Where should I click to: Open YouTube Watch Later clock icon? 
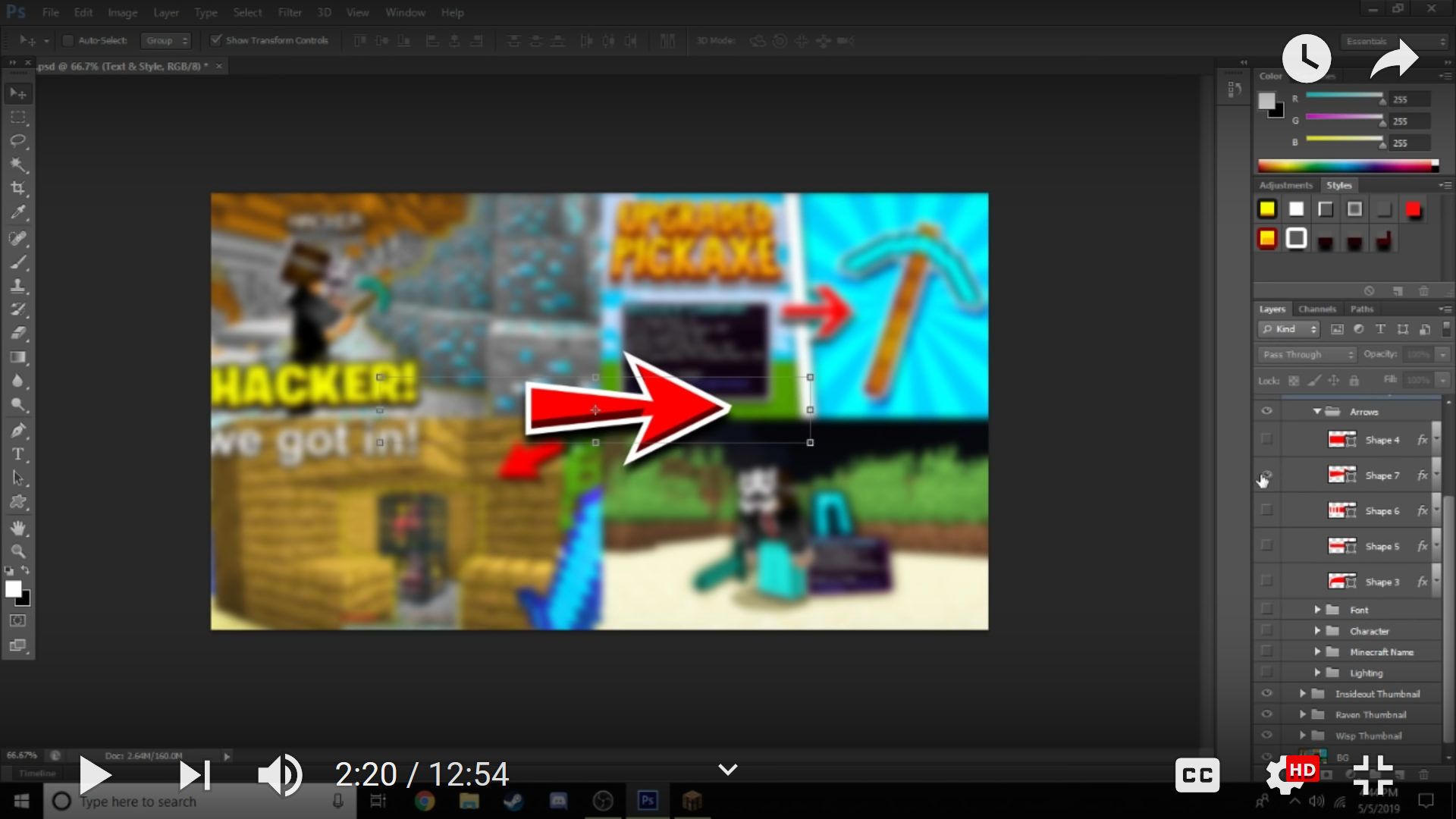[1306, 58]
